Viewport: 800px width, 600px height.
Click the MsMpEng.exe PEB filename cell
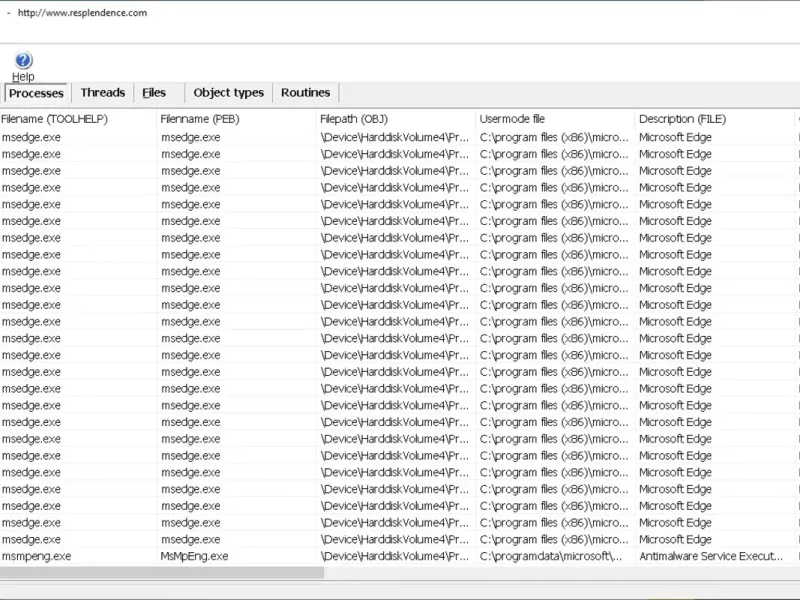(x=194, y=556)
